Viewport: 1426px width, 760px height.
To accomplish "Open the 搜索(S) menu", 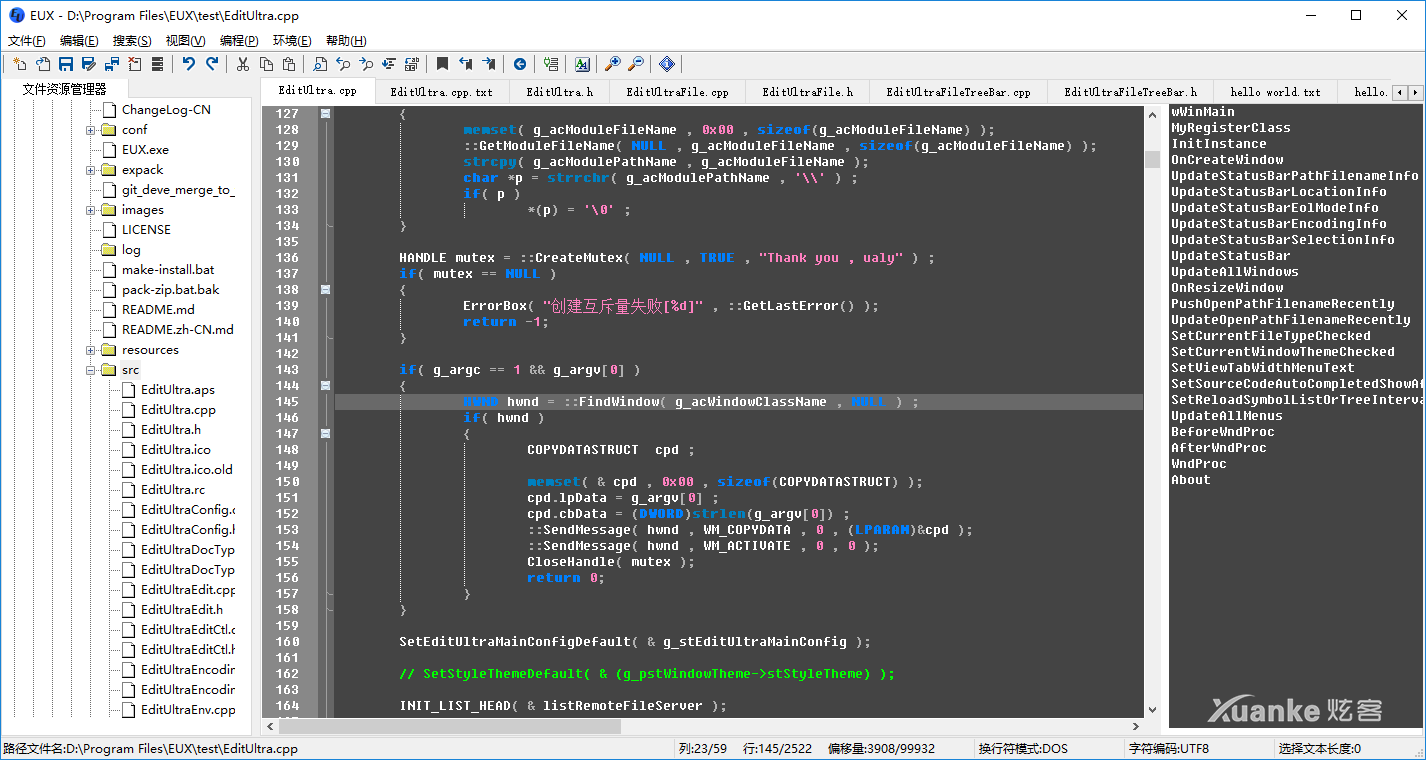I will [x=132, y=41].
